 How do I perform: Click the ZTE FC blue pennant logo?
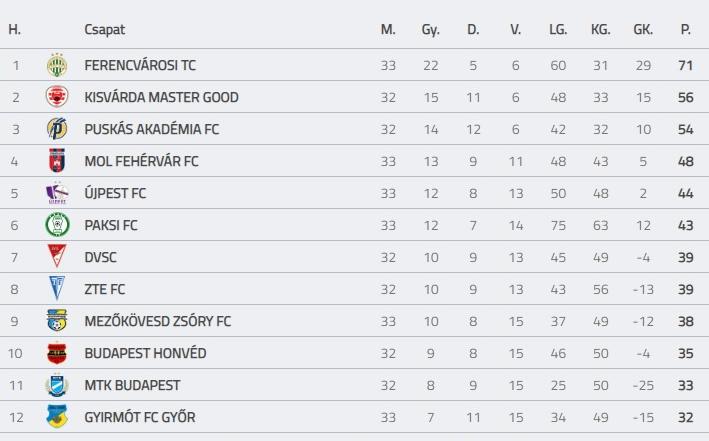57,289
